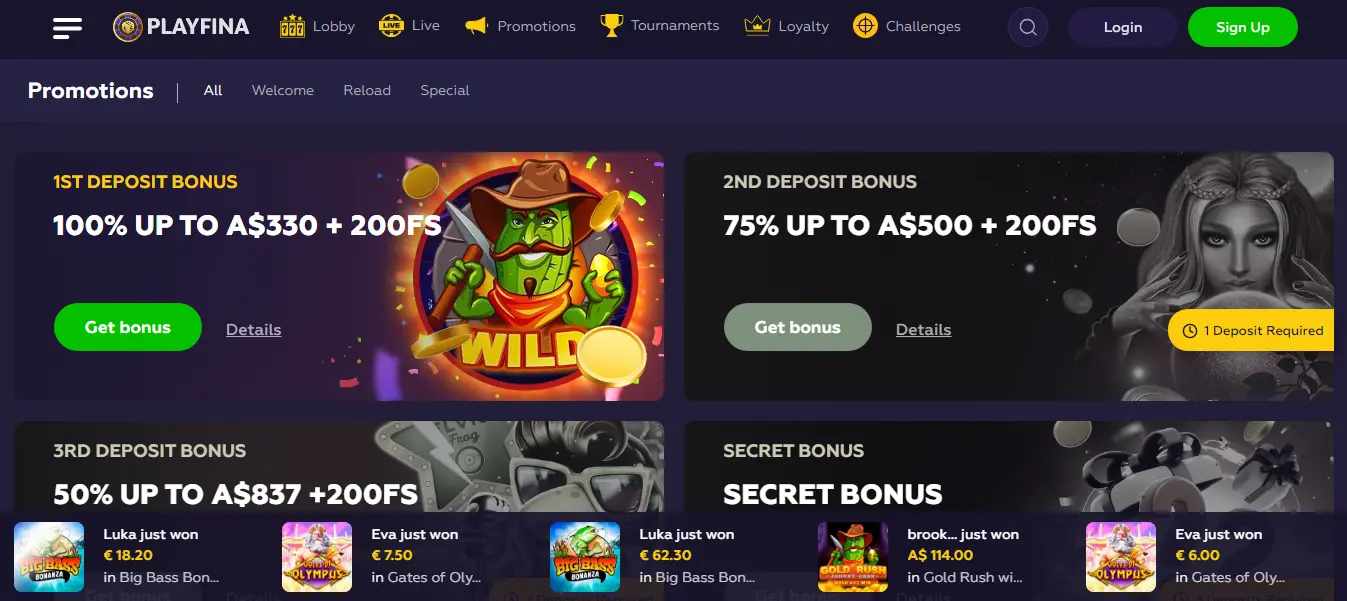The width and height of the screenshot is (1347, 601).
Task: View Details of 1st deposit bonus
Action: (x=254, y=329)
